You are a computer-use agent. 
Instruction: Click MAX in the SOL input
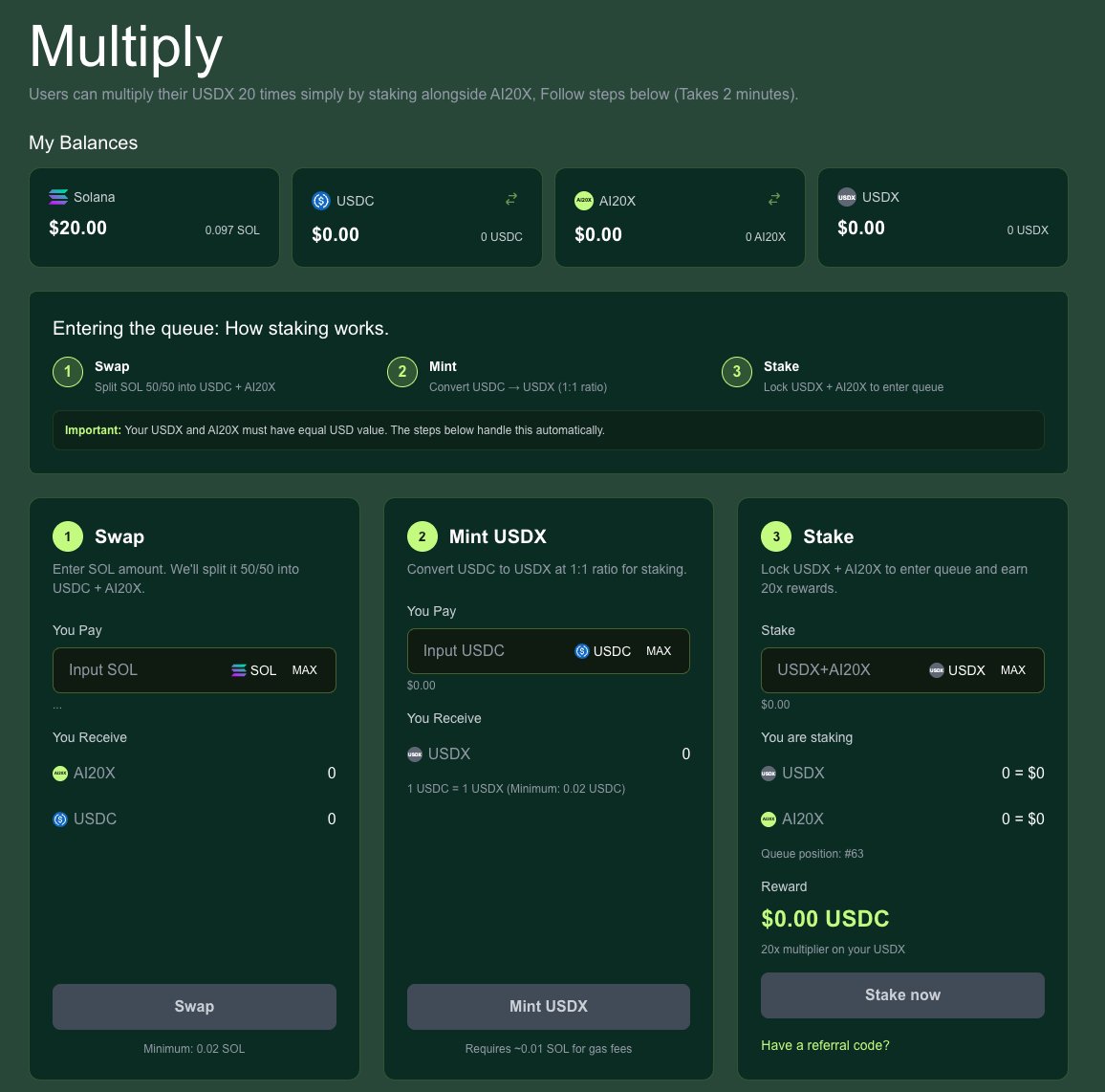click(304, 670)
